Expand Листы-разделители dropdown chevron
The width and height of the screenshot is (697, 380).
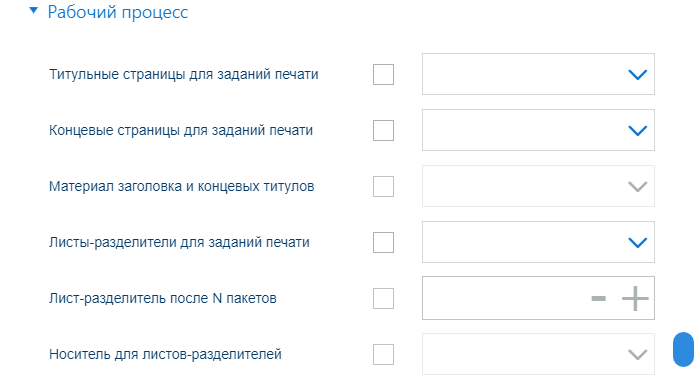point(637,242)
